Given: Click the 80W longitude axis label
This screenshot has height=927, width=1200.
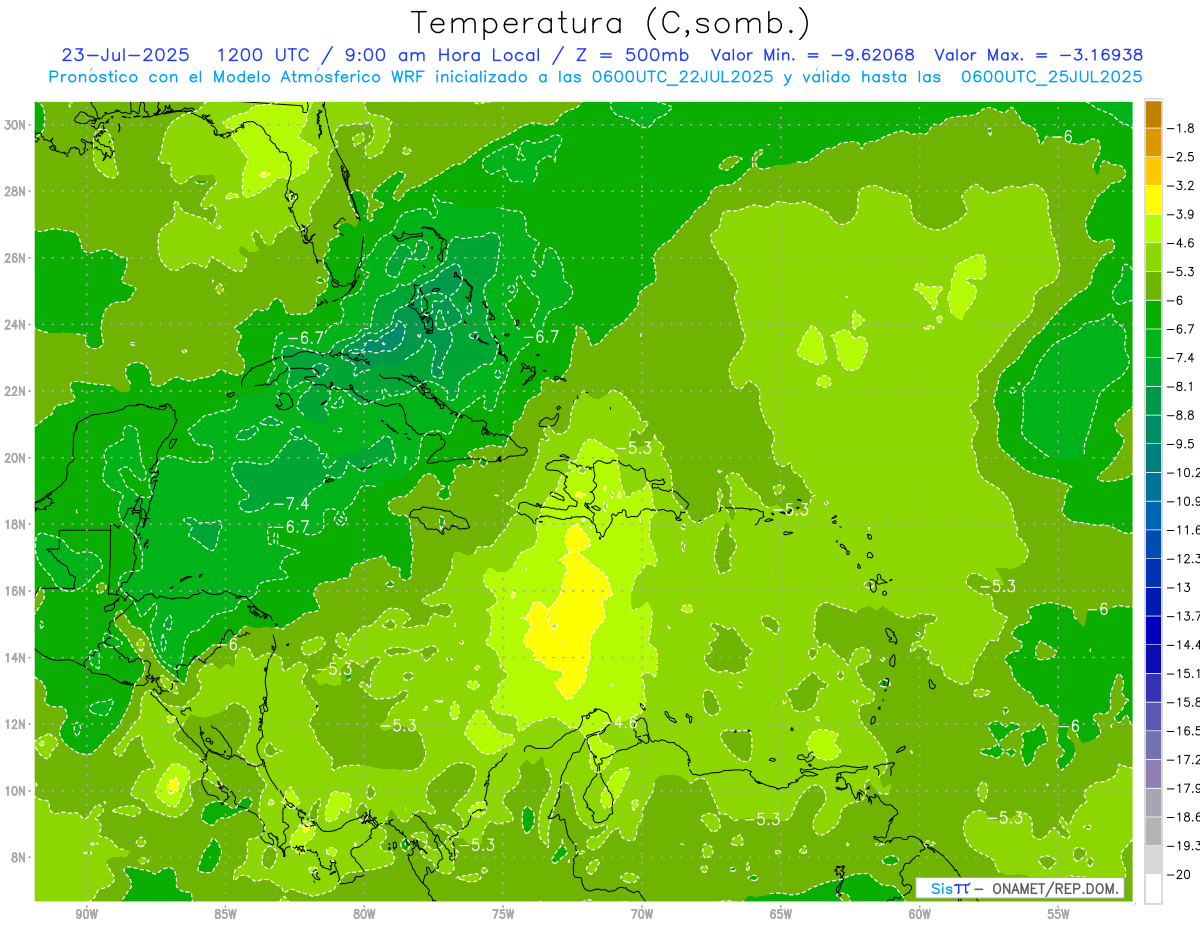Looking at the screenshot, I should point(364,913).
